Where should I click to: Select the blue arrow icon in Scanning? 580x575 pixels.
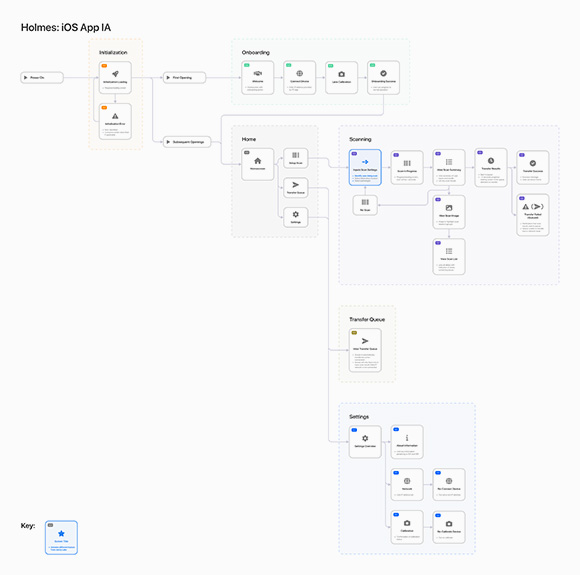pos(365,162)
